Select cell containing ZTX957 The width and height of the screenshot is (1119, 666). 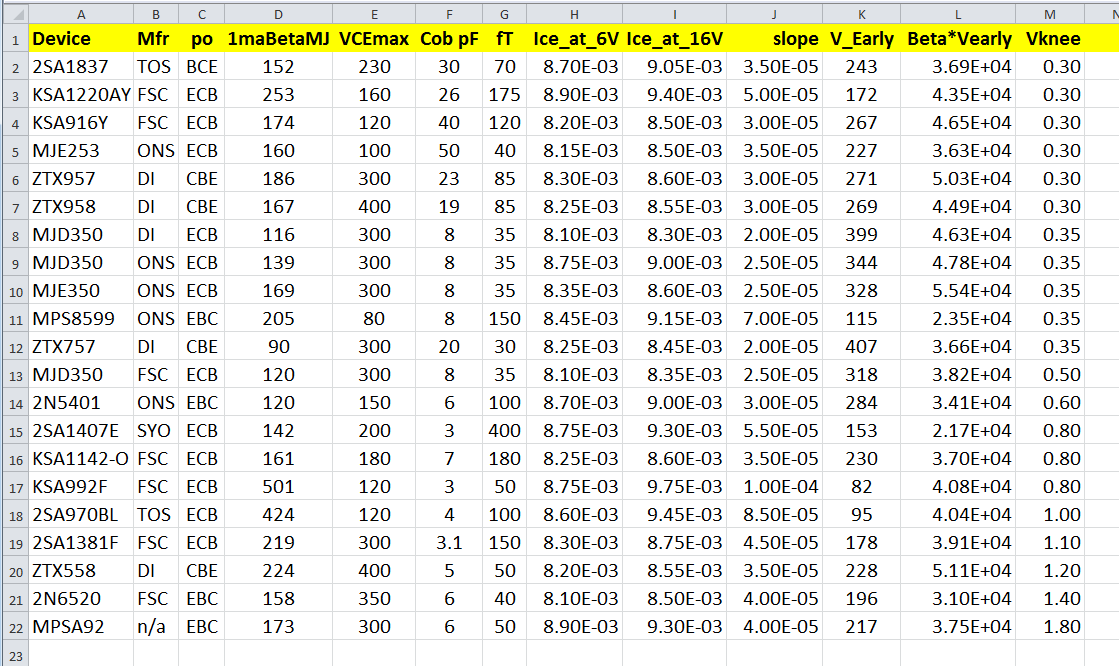[81, 179]
